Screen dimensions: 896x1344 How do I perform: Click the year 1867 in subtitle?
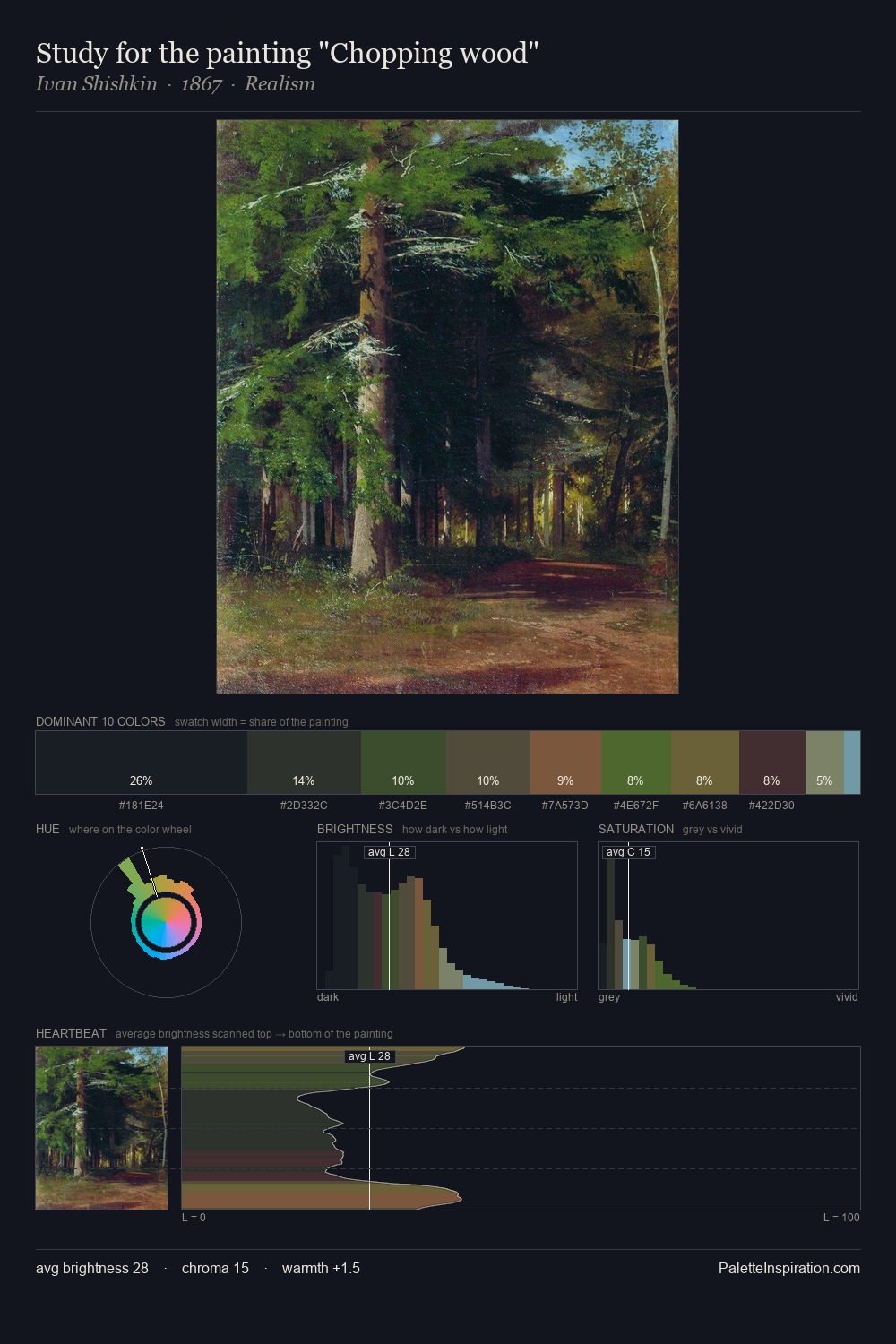tap(201, 84)
